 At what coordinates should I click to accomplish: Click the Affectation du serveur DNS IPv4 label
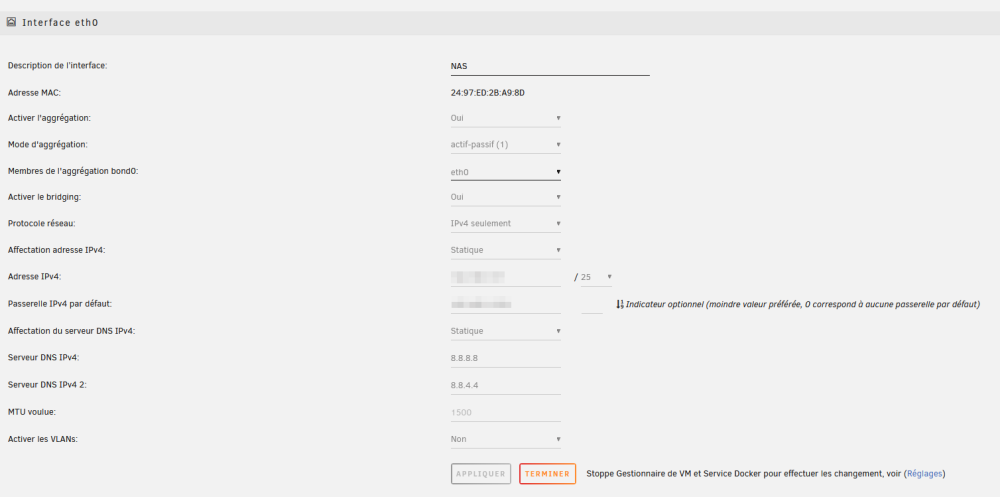pos(71,331)
